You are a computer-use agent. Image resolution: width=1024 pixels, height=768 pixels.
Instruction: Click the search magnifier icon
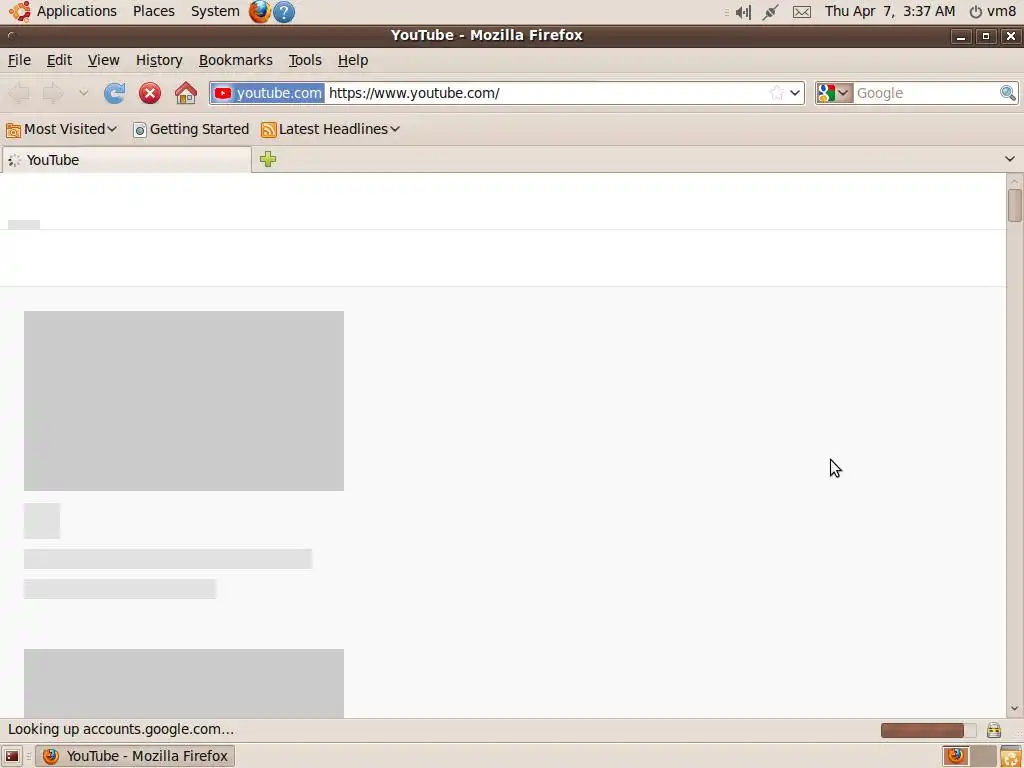(1008, 93)
